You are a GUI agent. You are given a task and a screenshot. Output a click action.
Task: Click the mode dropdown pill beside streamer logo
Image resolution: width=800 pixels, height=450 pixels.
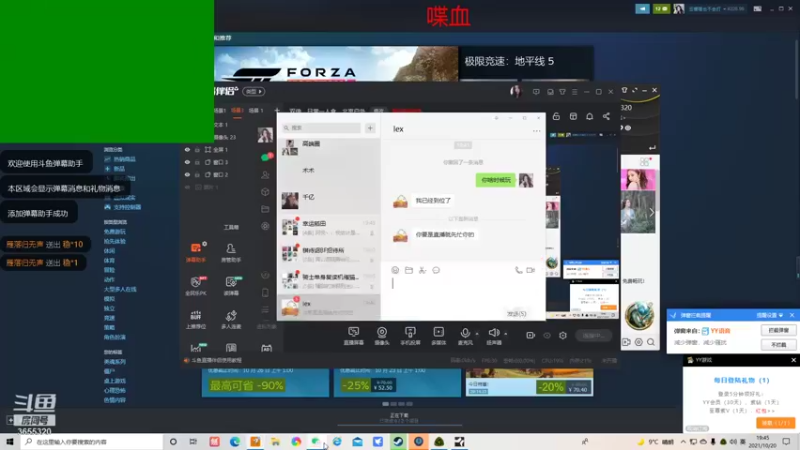click(254, 91)
